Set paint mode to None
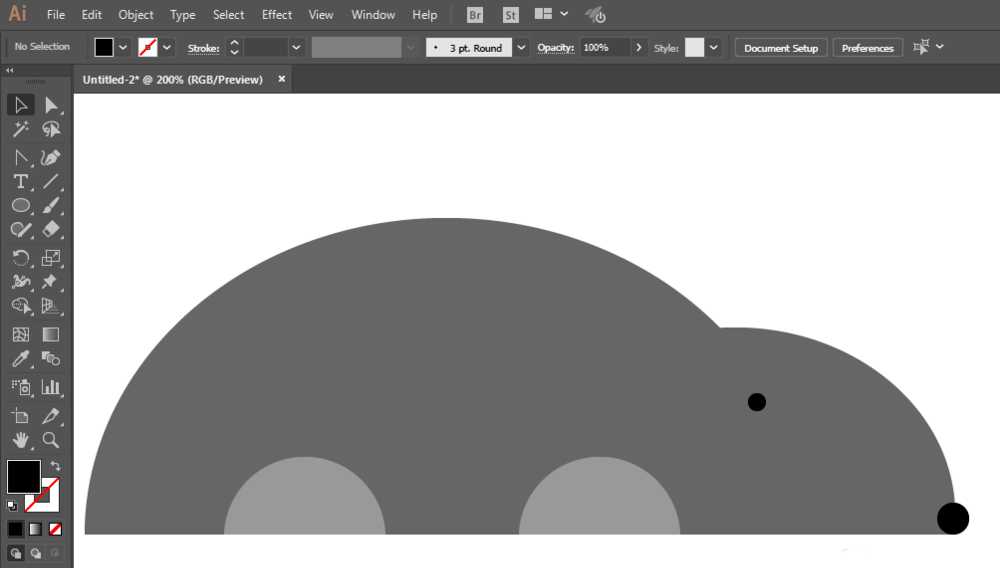Viewport: 1000px width, 568px height. (x=56, y=529)
